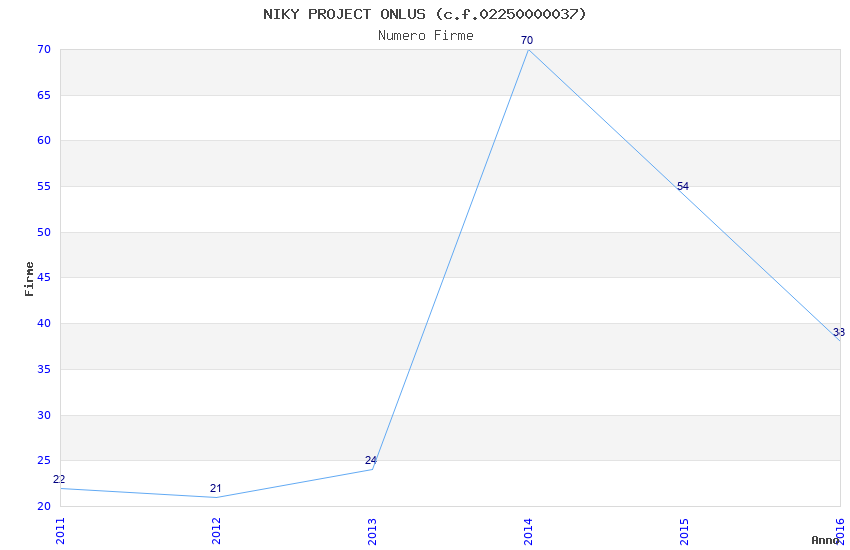Click the 2011 x-axis tick label
The height and width of the screenshot is (550, 850).
(x=60, y=531)
